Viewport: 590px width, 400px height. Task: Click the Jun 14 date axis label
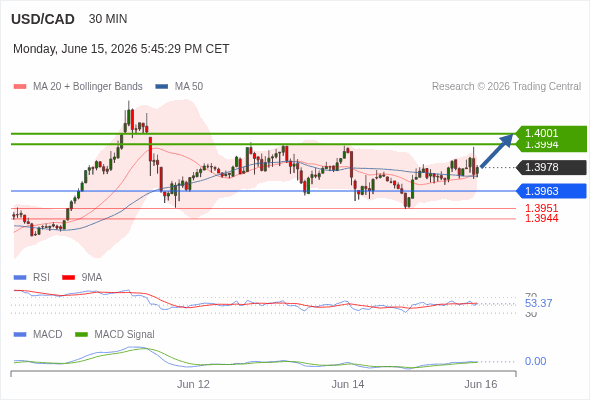tap(348, 384)
